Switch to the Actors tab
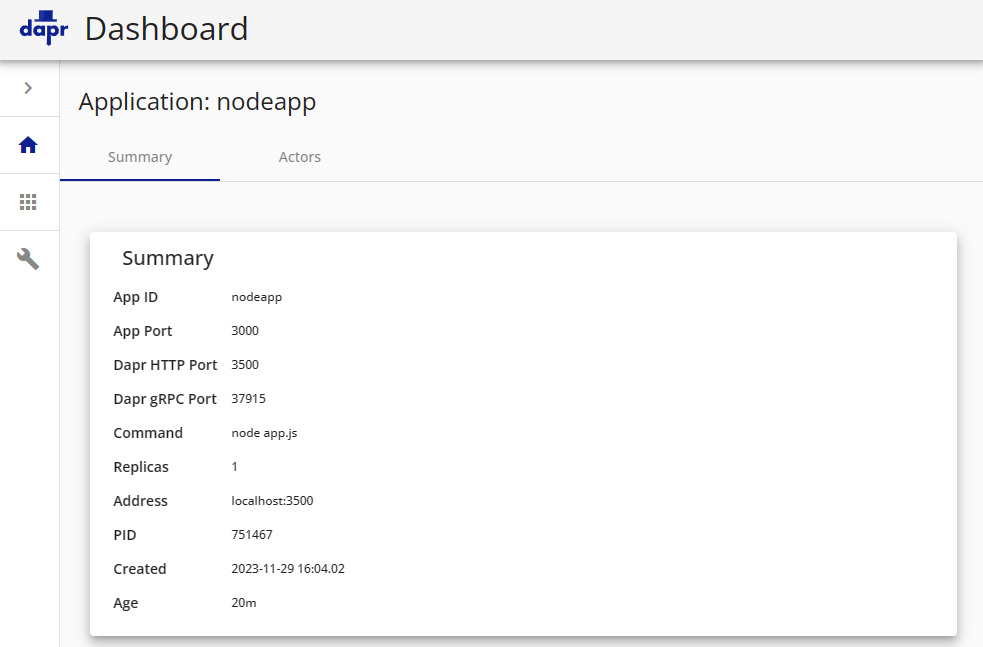 (x=300, y=157)
